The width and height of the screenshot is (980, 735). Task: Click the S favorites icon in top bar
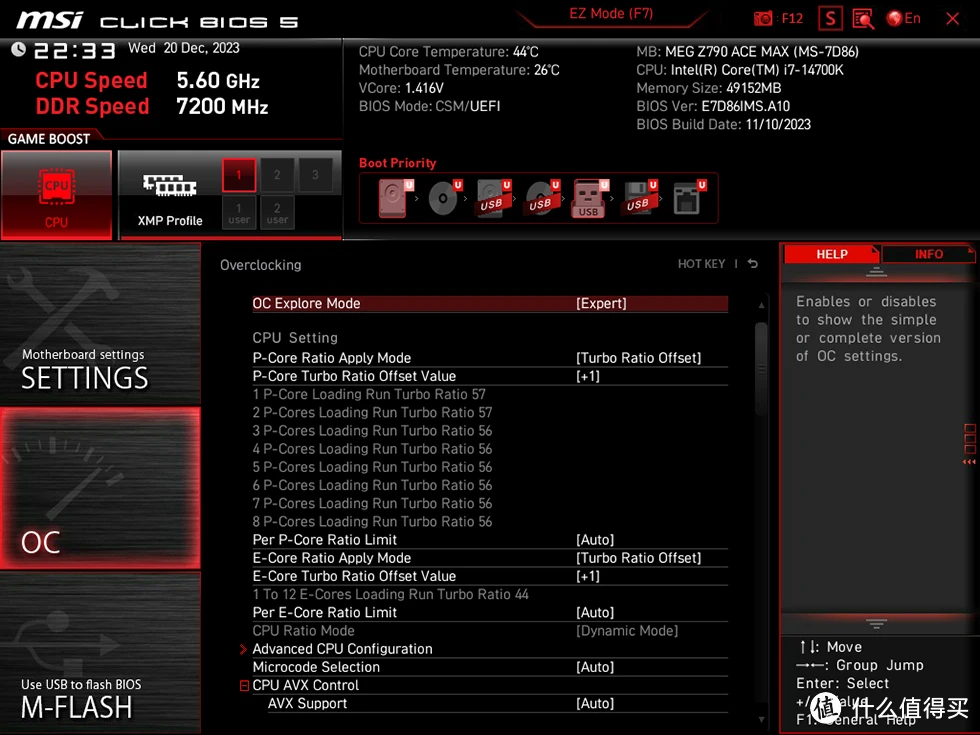tap(831, 19)
